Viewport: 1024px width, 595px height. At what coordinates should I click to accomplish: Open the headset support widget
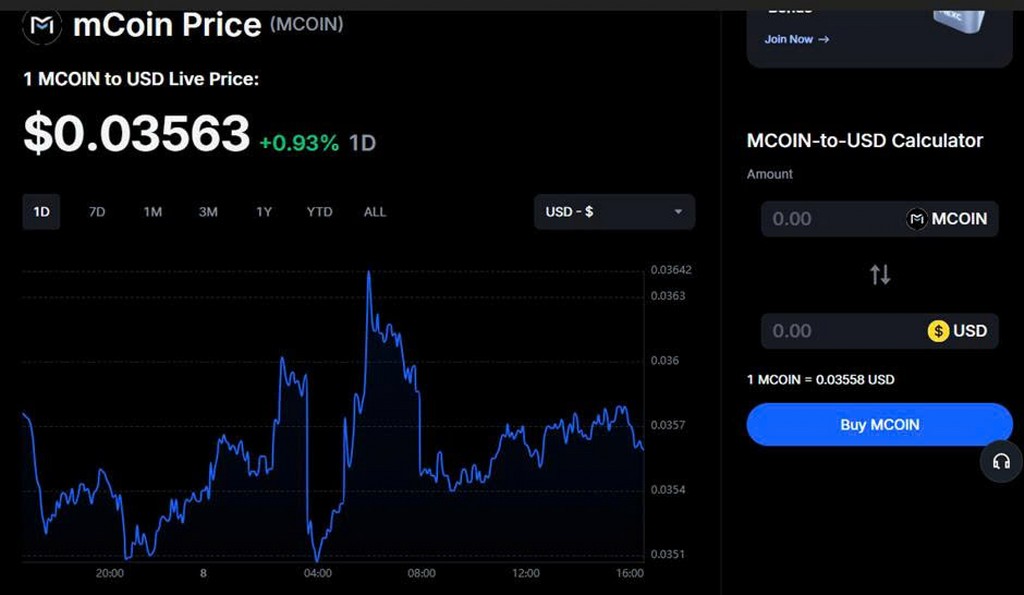coord(1003,462)
